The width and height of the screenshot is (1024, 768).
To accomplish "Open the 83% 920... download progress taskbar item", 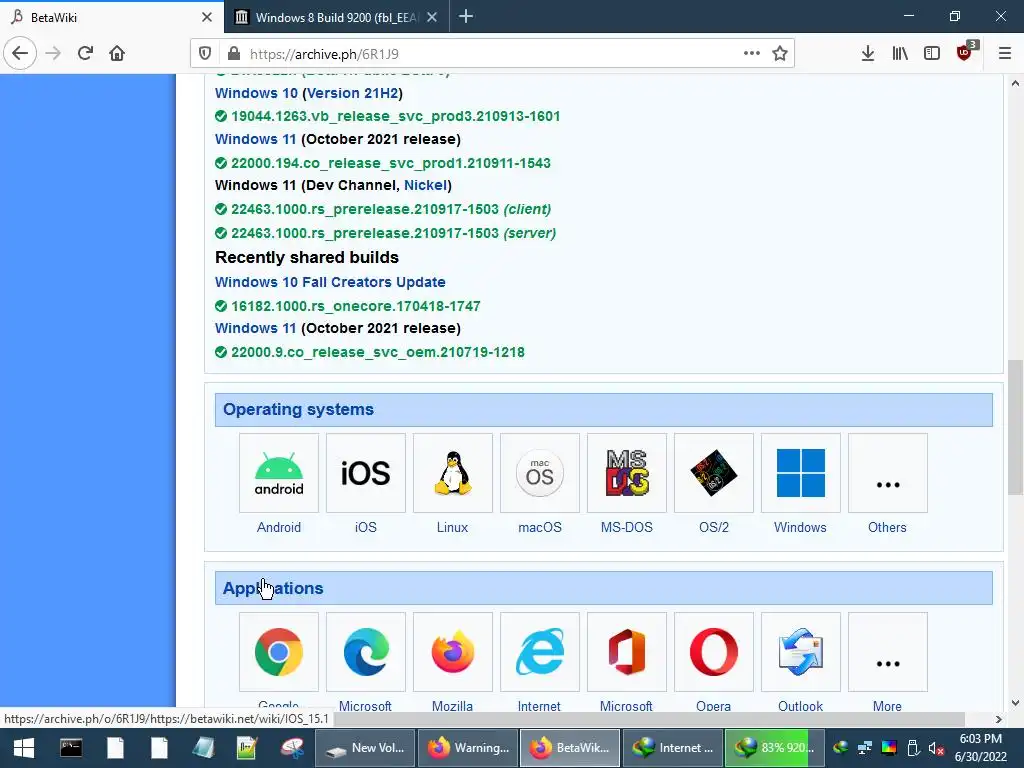I will [776, 748].
